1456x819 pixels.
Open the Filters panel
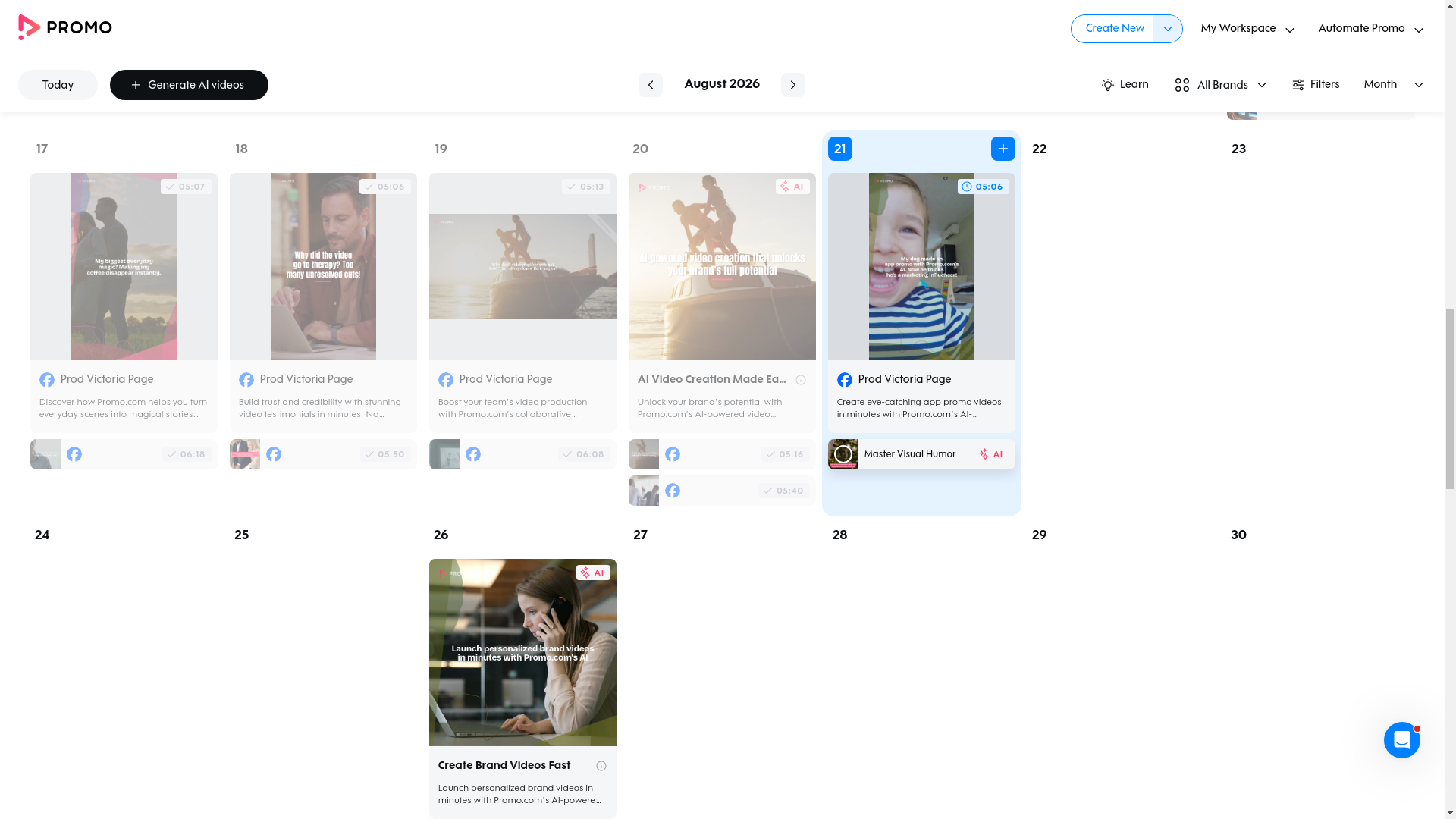click(x=1316, y=85)
